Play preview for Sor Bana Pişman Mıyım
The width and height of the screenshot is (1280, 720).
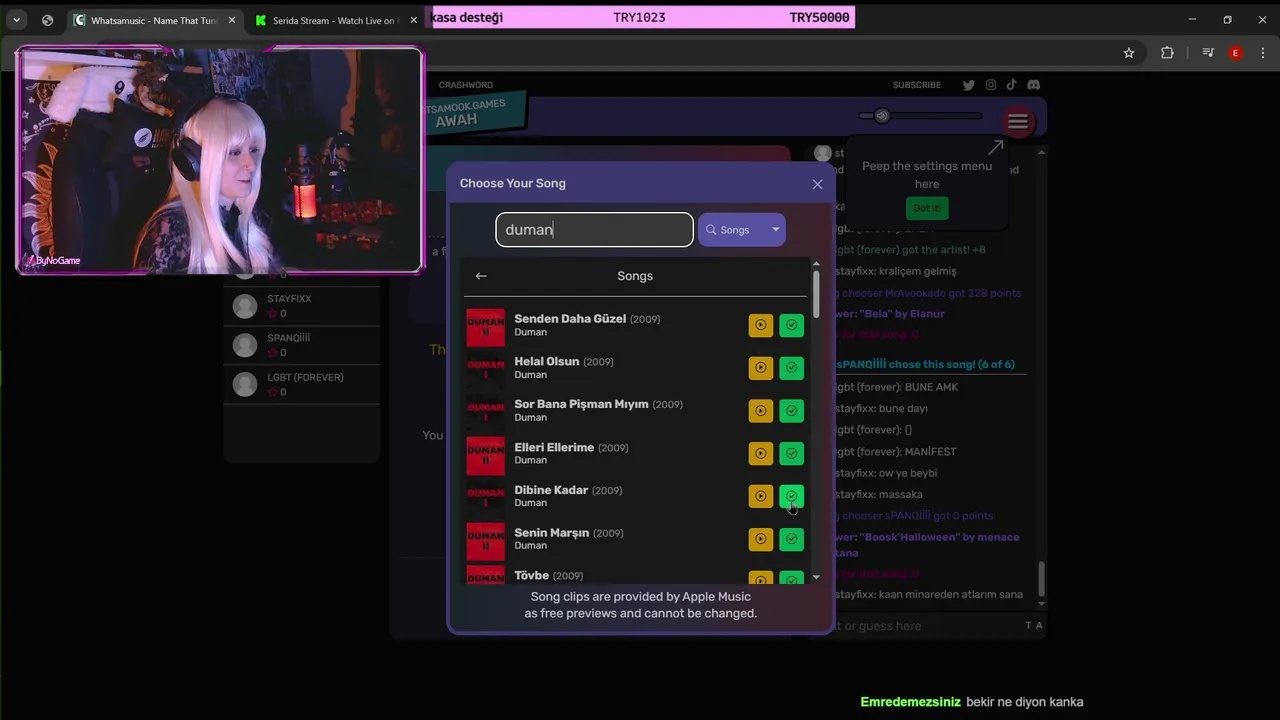point(761,411)
